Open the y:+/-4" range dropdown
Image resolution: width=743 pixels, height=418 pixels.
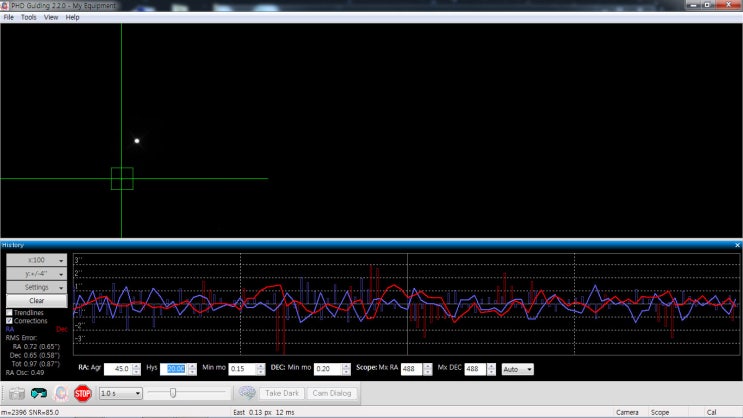pos(36,274)
